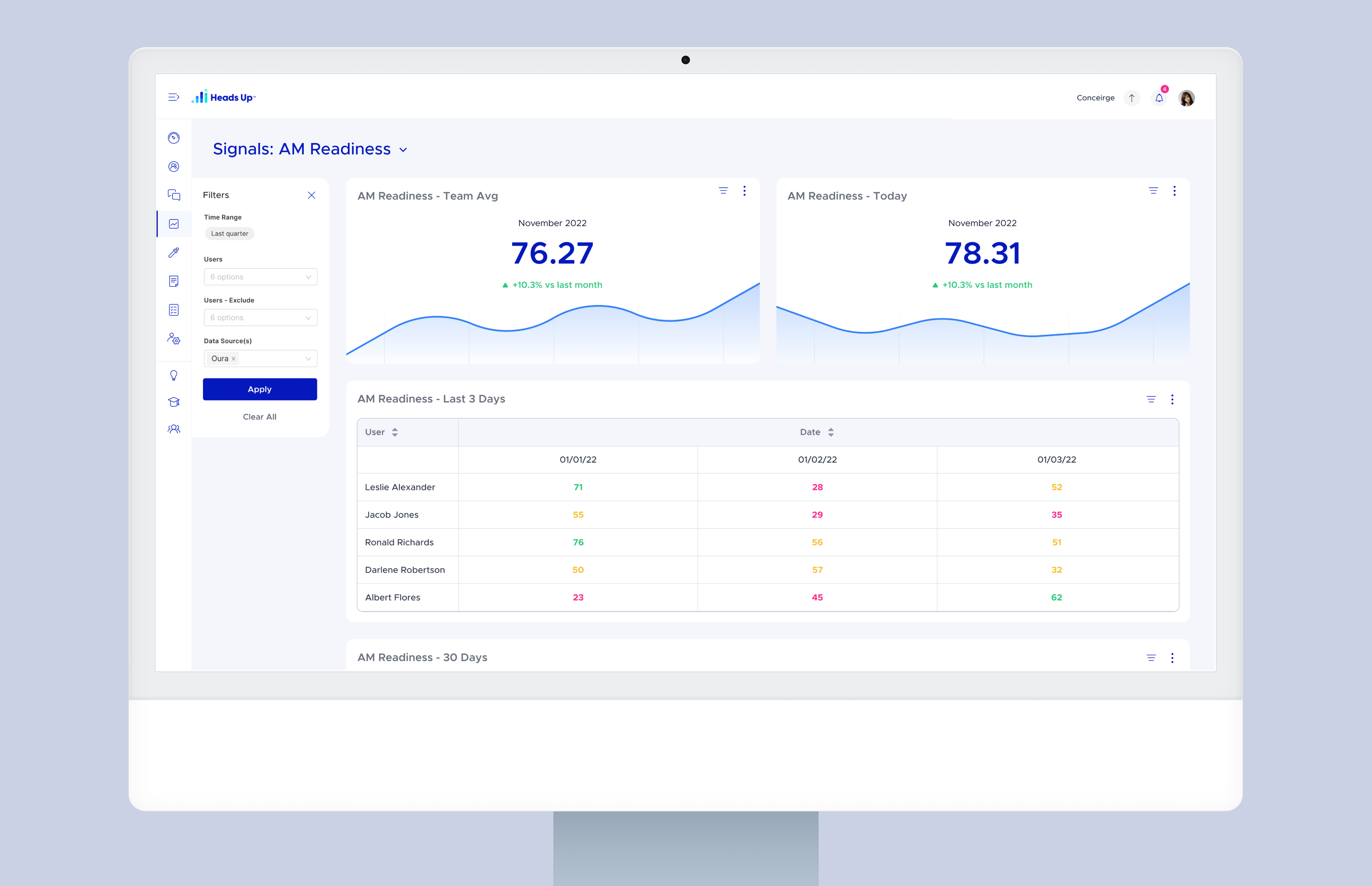Open the user settings gear icon in sidebar
The image size is (1372, 886).
pos(174,339)
